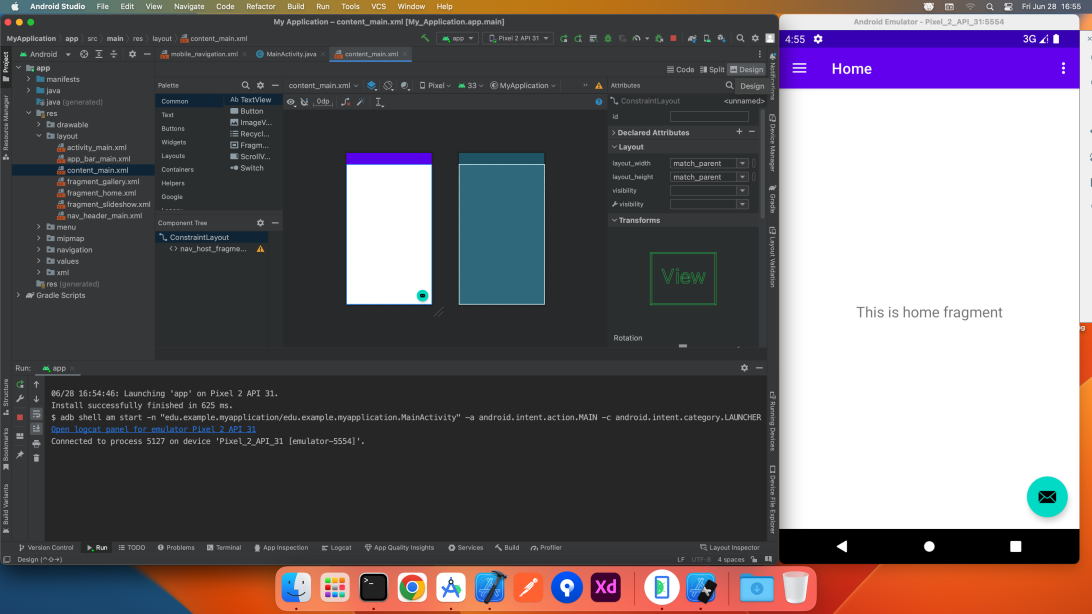Viewport: 1092px width, 614px height.
Task: Open the layout_width value dropdown
Action: (x=742, y=164)
